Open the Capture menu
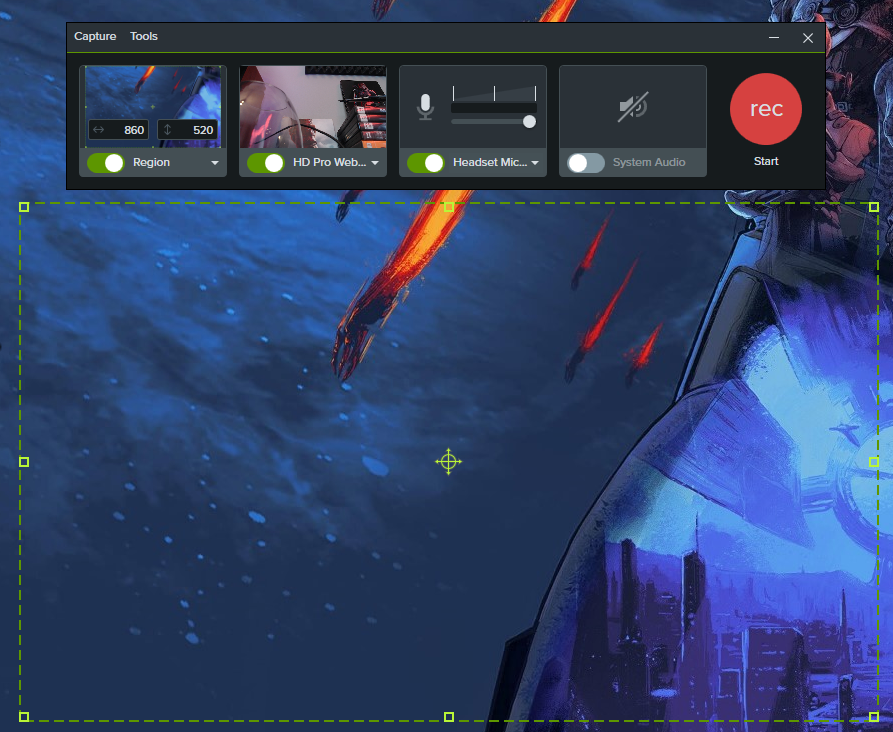This screenshot has height=732, width=893. pos(95,37)
